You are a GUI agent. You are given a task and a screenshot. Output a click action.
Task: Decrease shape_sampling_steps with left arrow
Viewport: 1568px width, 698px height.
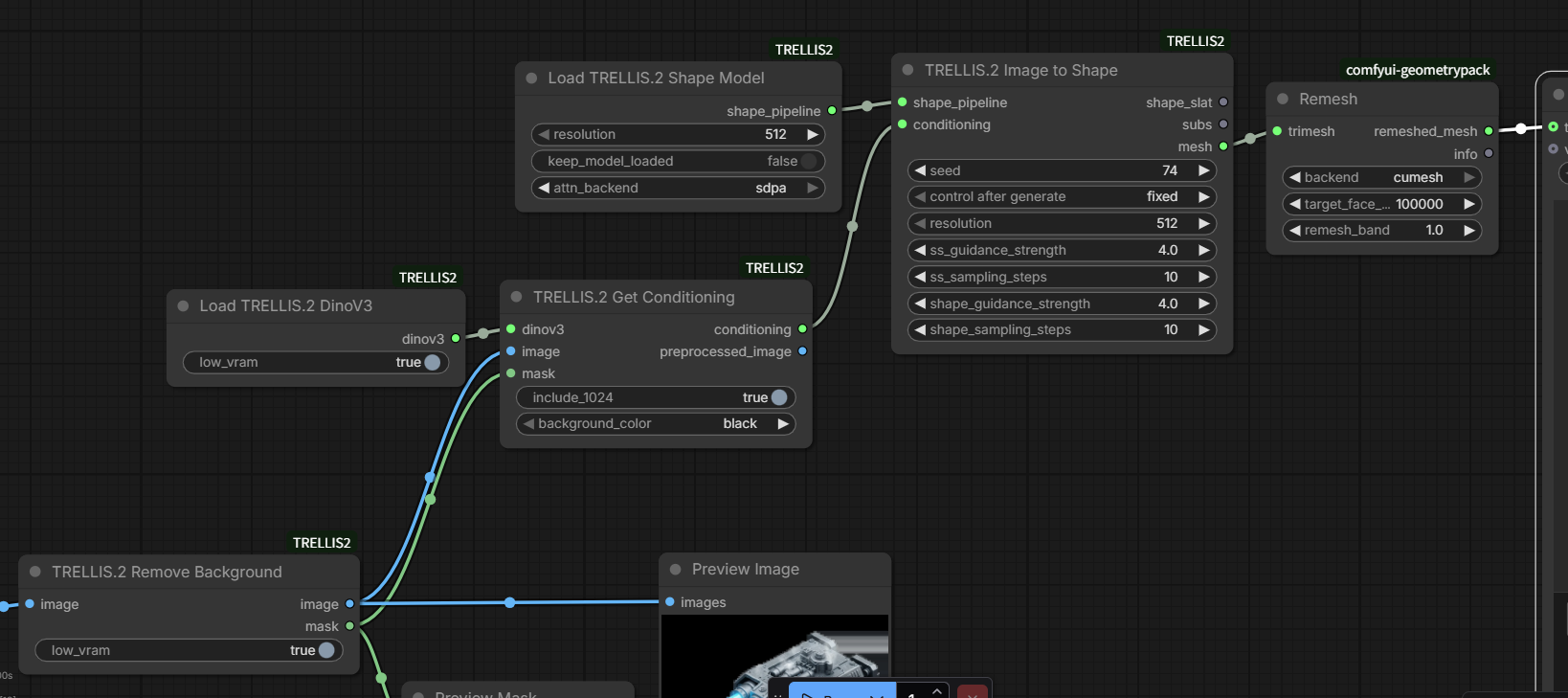coord(920,329)
